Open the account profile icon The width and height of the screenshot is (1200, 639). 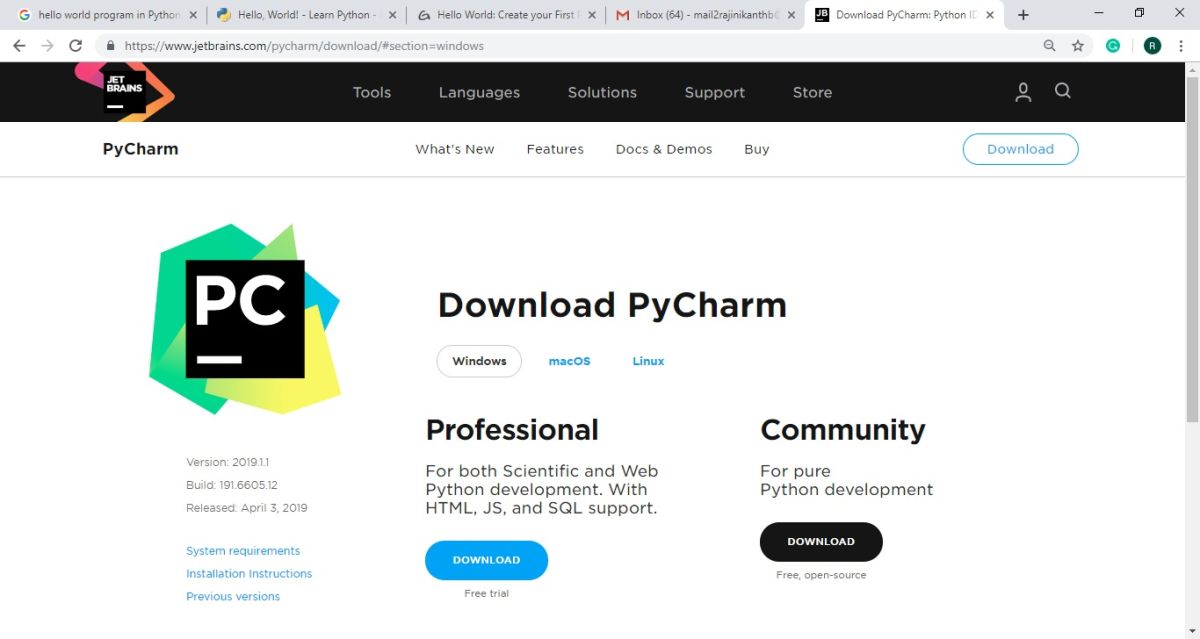click(x=1023, y=92)
